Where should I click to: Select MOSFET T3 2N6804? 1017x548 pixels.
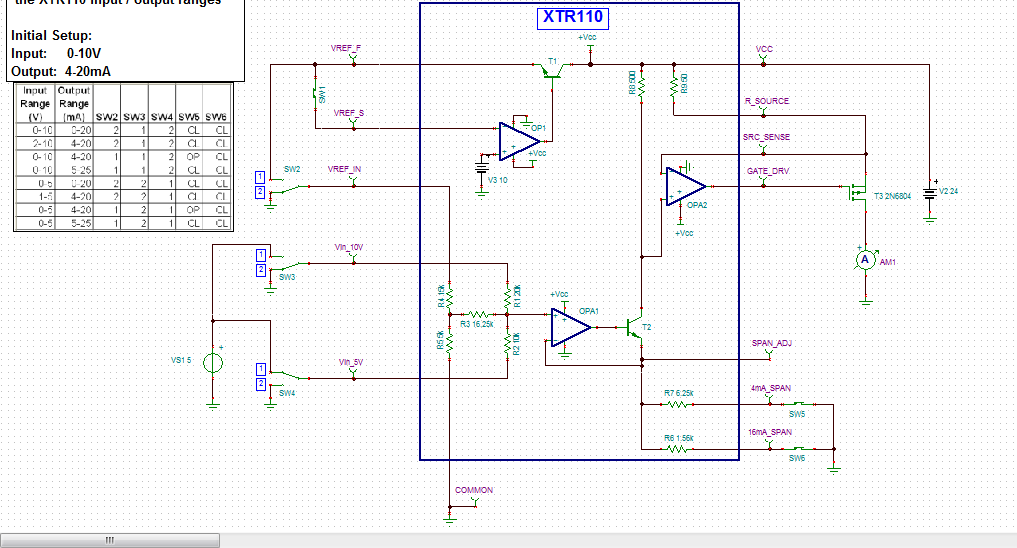click(859, 192)
